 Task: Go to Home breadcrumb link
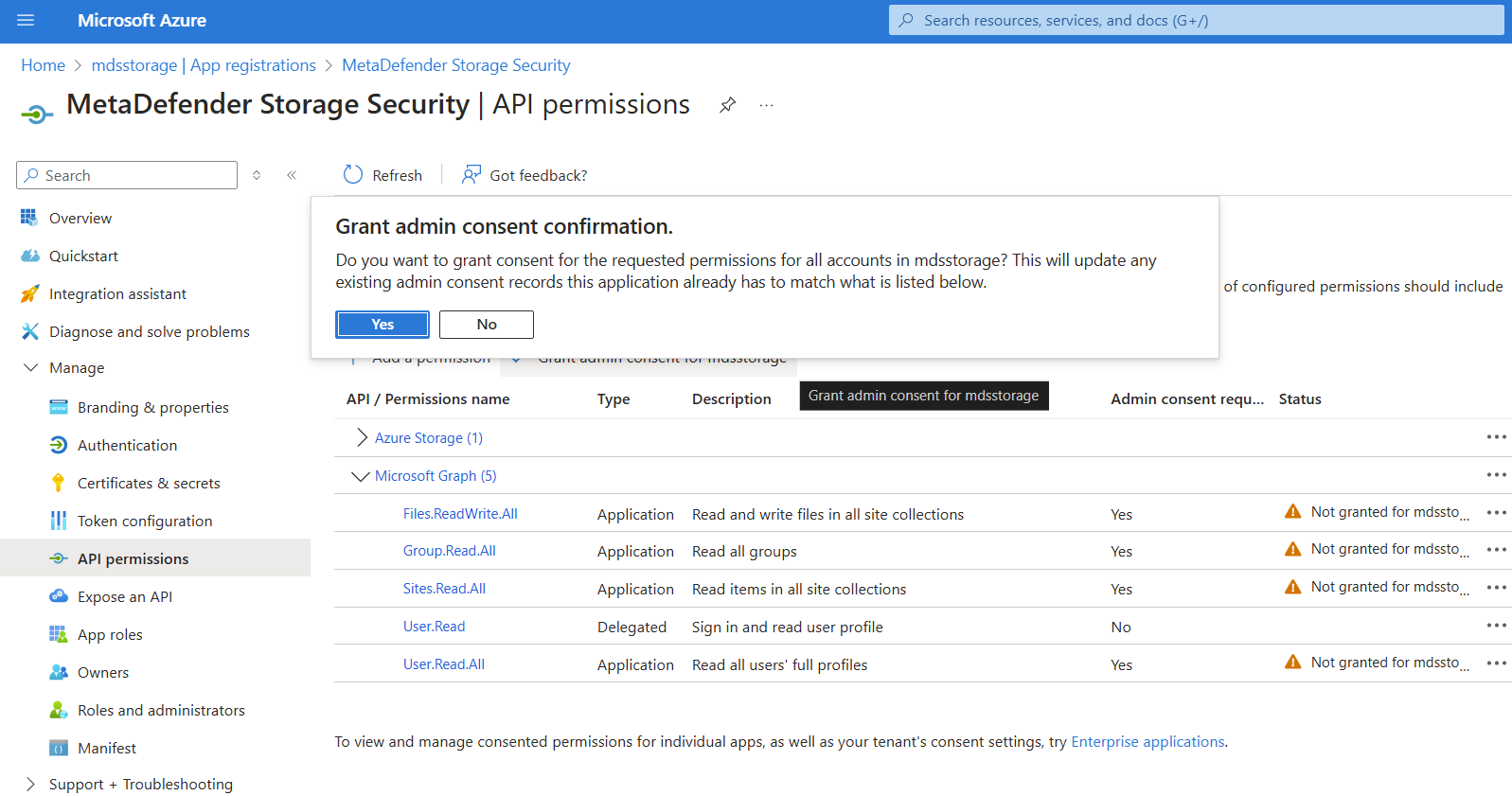click(x=44, y=65)
